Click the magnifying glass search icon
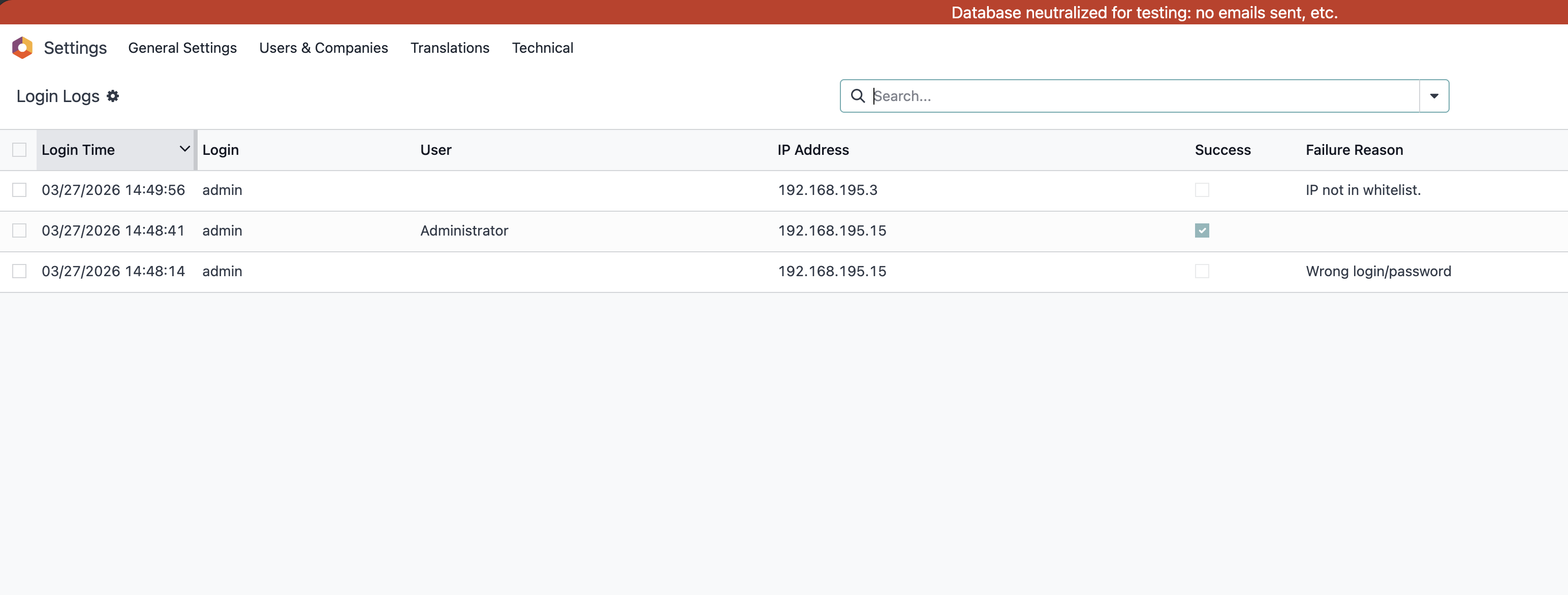Viewport: 1568px width, 595px height. [857, 96]
